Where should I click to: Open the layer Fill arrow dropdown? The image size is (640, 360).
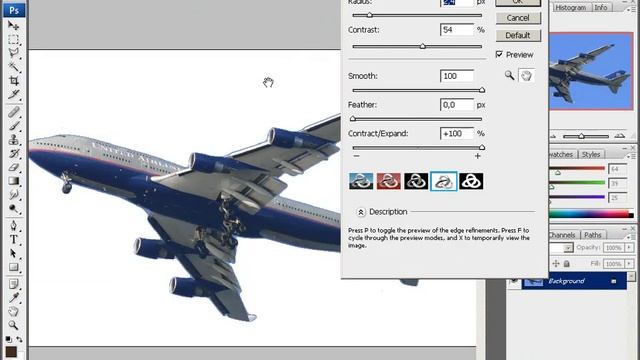coord(629,264)
